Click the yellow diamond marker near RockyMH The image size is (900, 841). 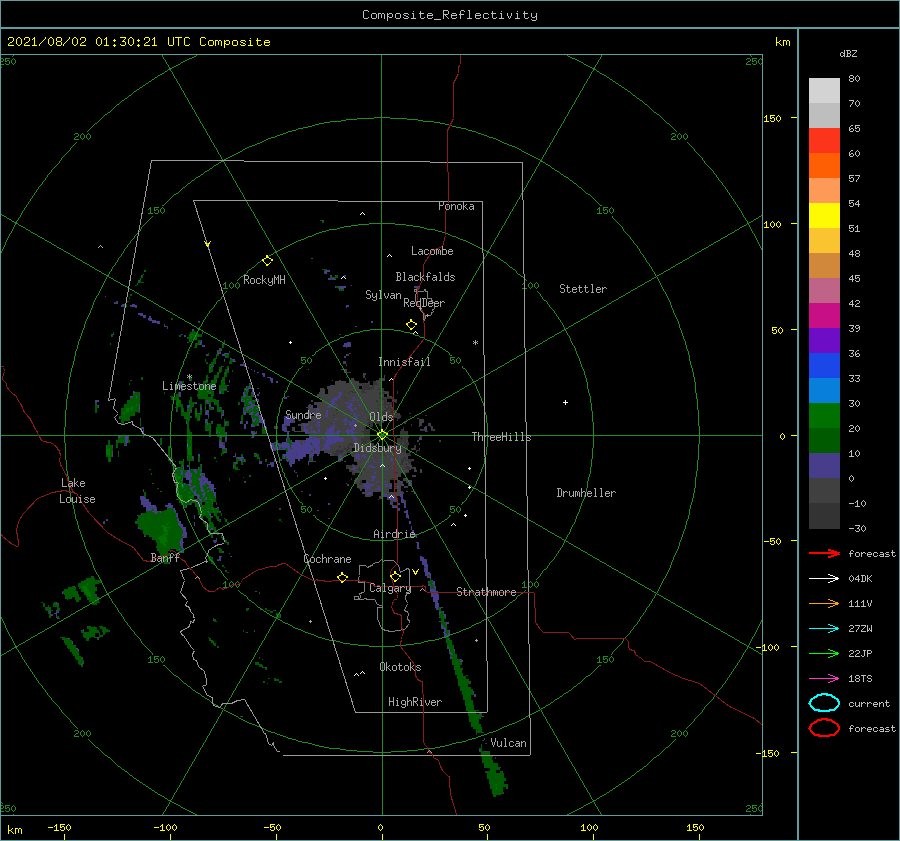[267, 261]
